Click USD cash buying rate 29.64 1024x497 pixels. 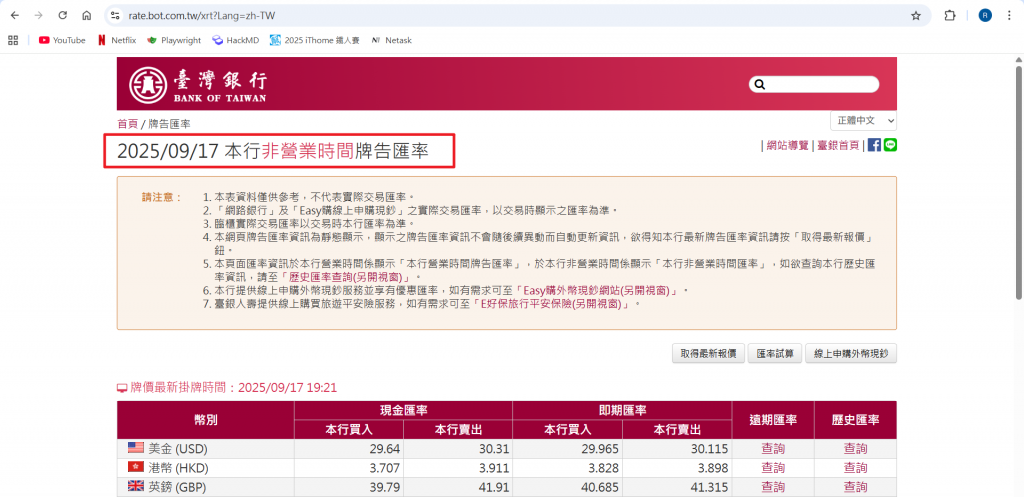[x=385, y=449]
